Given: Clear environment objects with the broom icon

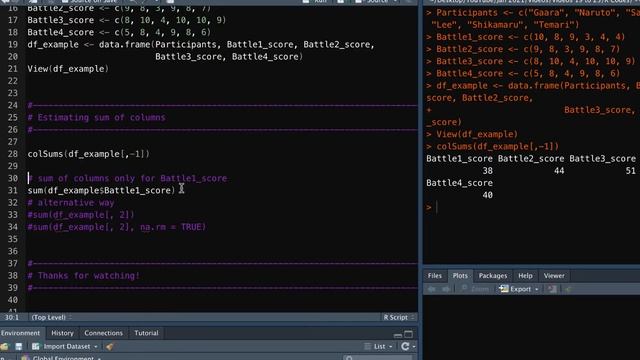Looking at the screenshot, I should 109,347.
